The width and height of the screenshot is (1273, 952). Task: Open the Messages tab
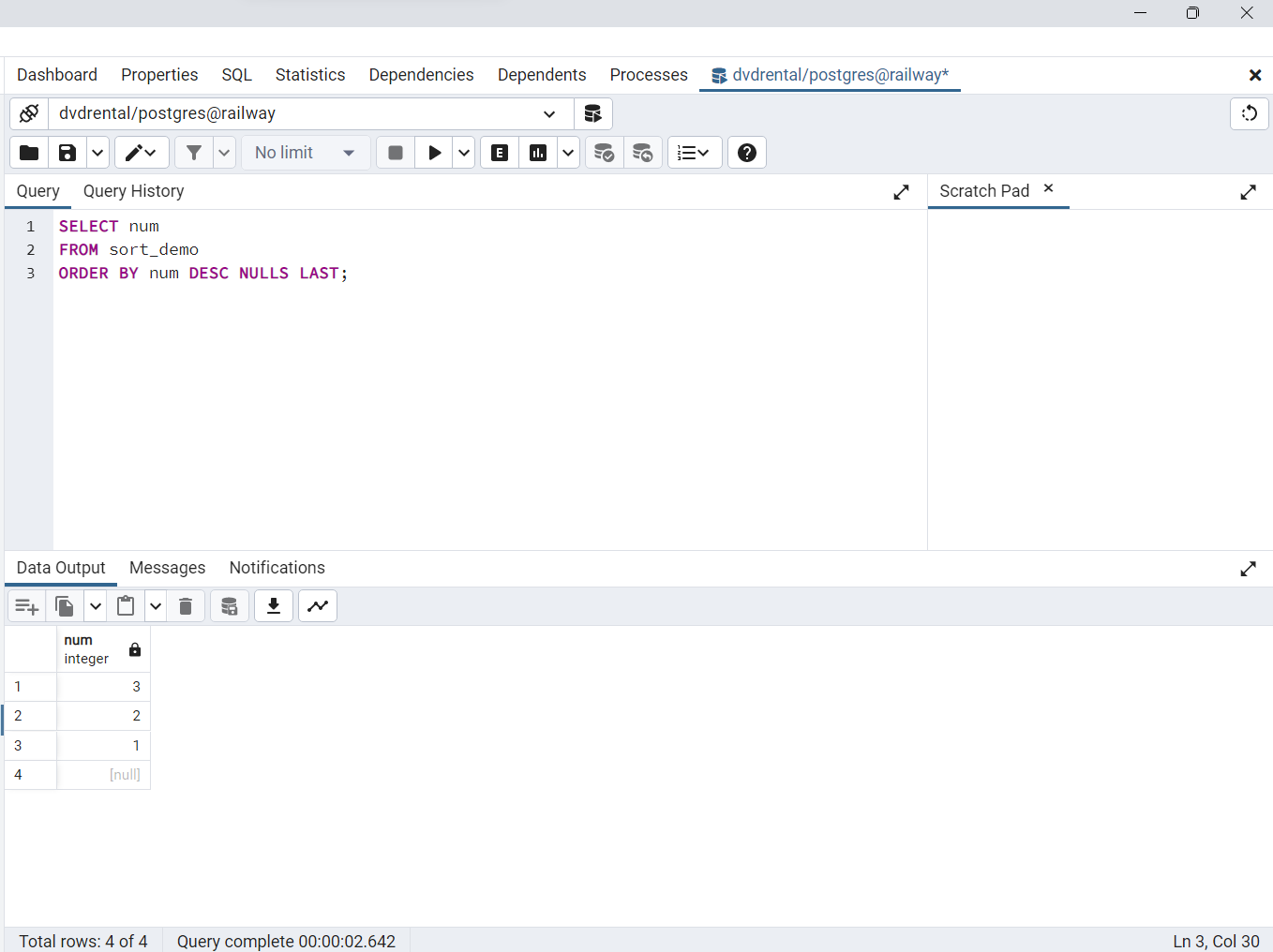tap(168, 568)
